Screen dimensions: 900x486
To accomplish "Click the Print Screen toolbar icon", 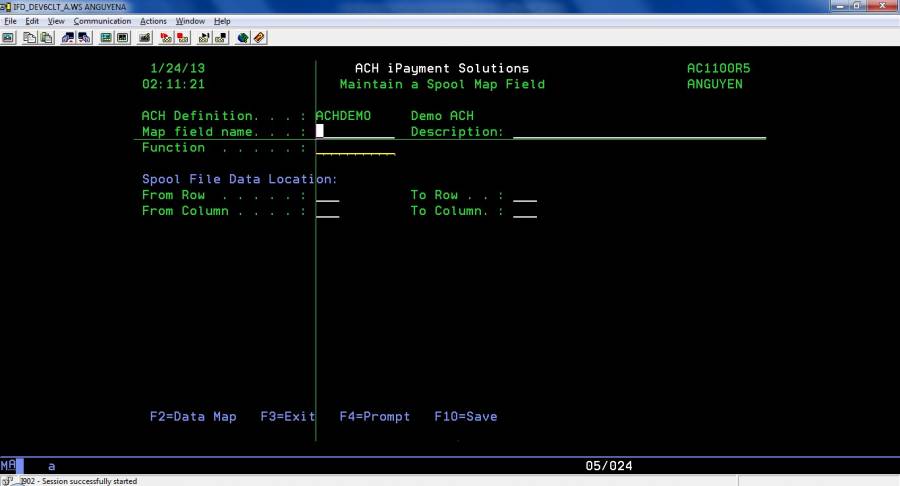I will 8,38.
